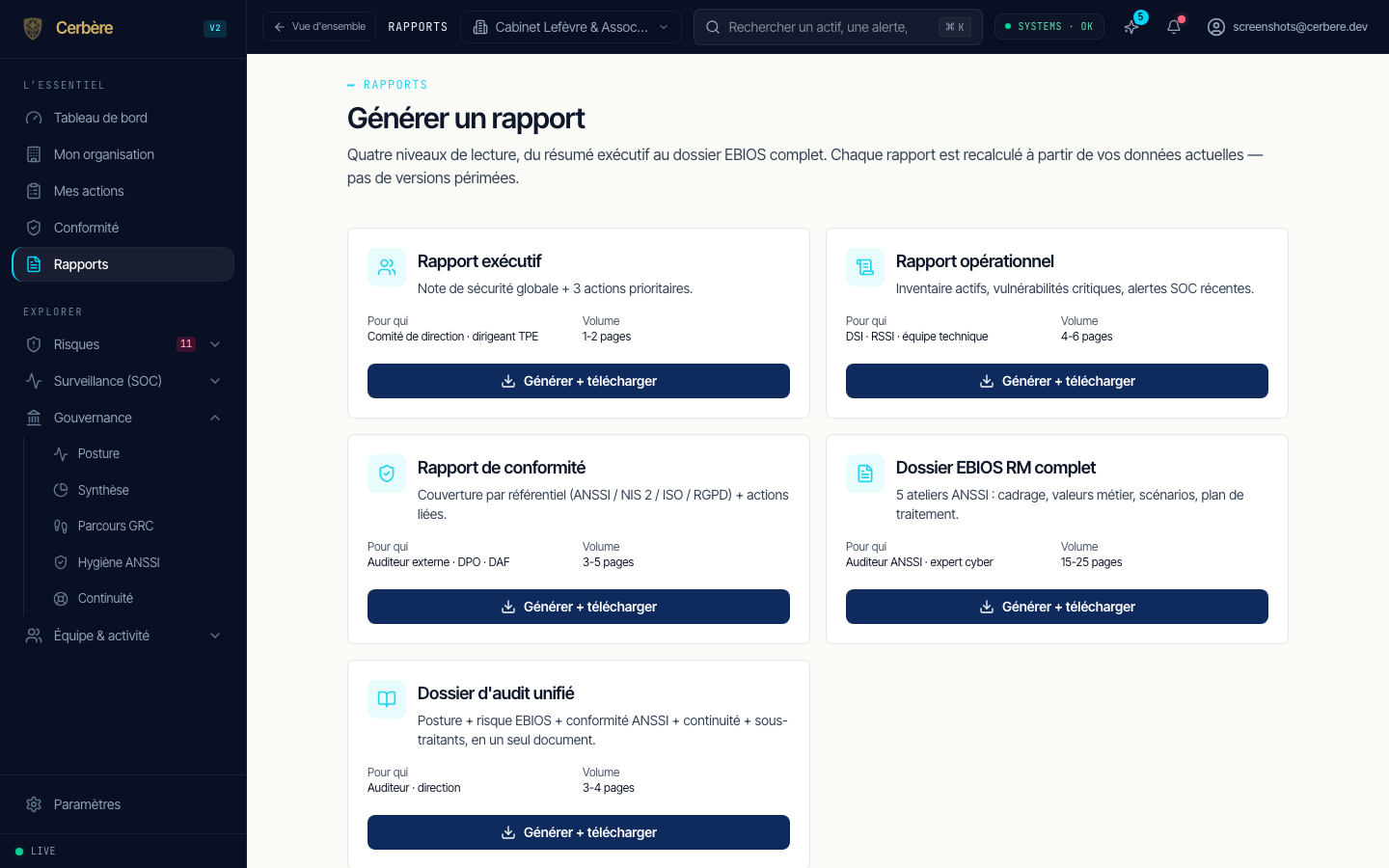Click the Rapport exécutif card title
This screenshot has height=868, width=1389.
click(x=479, y=261)
